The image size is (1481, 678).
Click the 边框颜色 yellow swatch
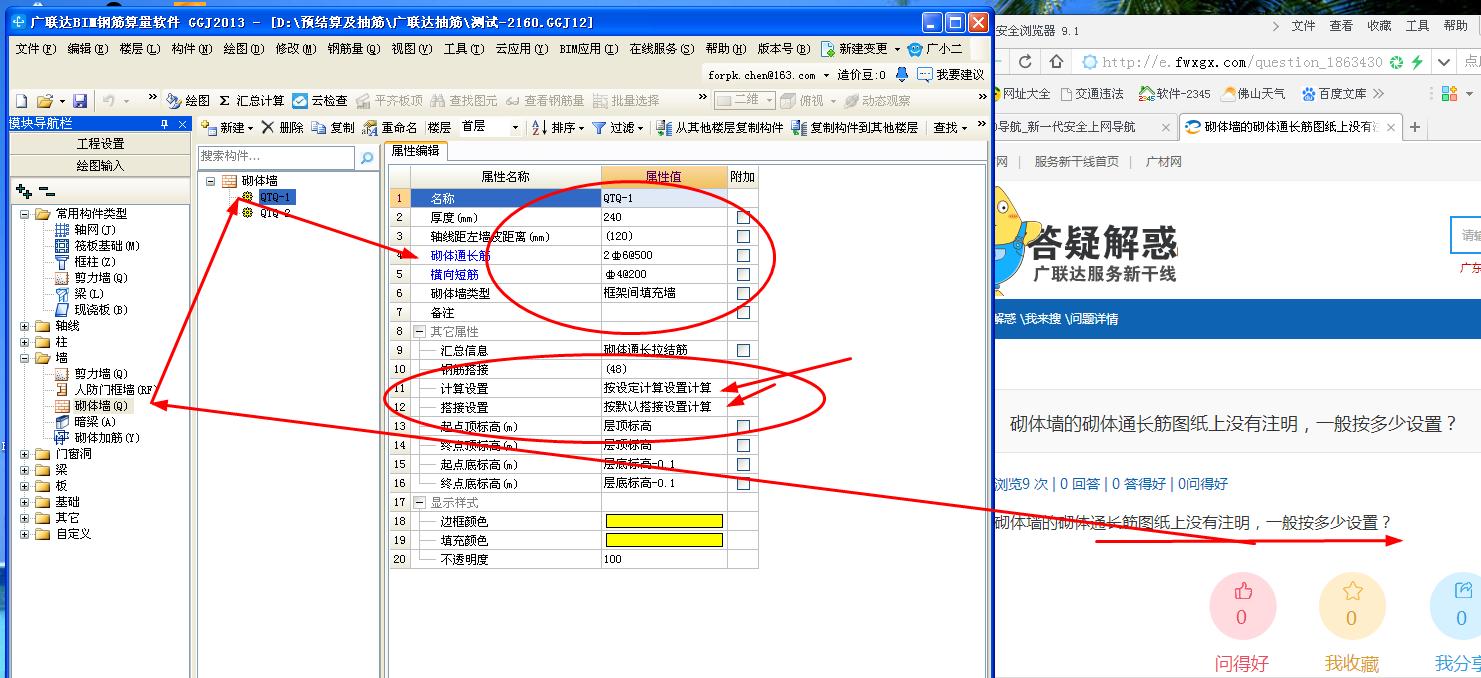[x=664, y=521]
